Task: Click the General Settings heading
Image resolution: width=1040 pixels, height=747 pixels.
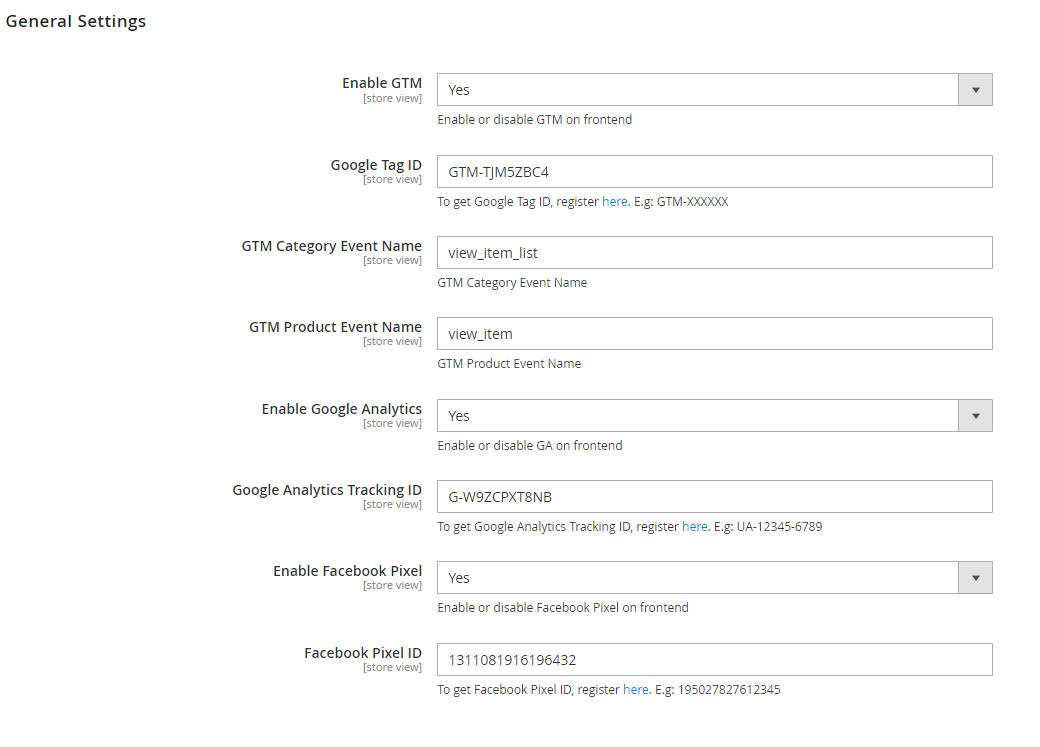Action: pos(76,21)
